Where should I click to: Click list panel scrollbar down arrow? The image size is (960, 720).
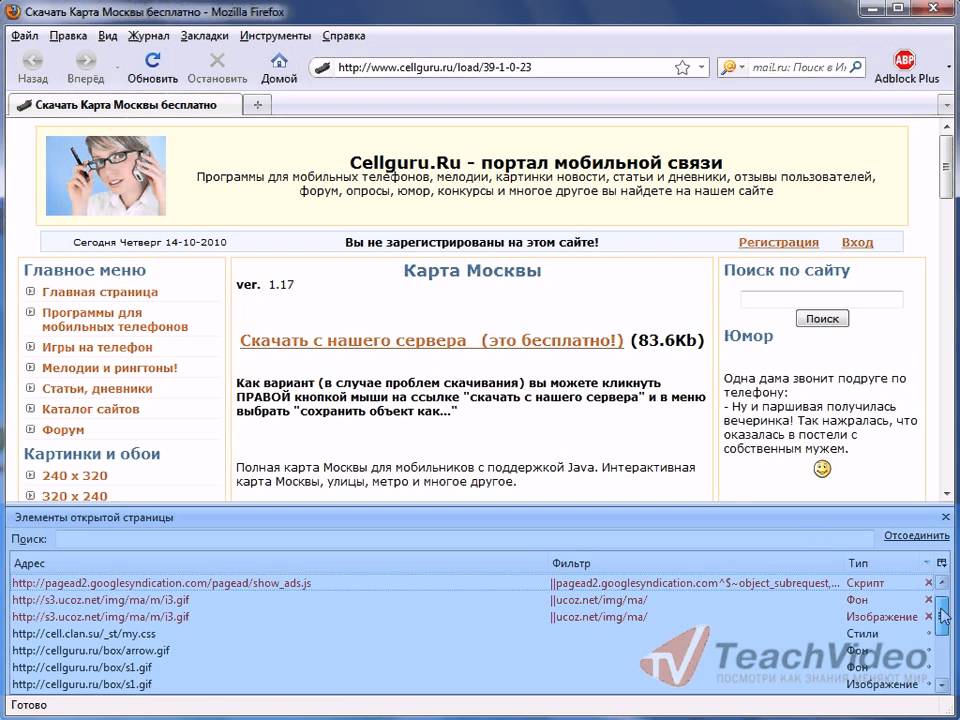pyautogui.click(x=942, y=685)
